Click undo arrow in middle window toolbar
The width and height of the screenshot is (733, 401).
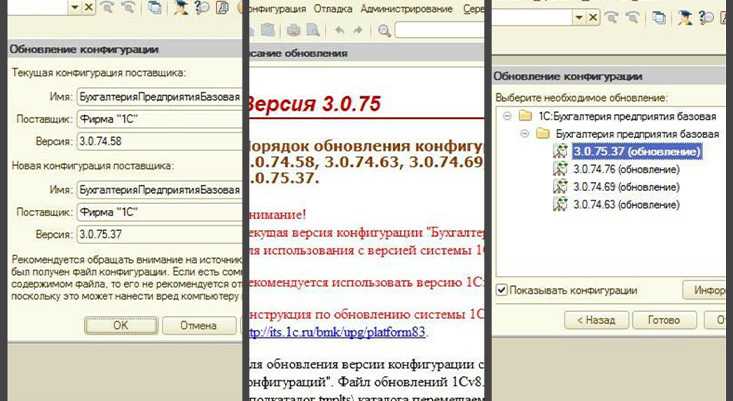tap(339, 31)
